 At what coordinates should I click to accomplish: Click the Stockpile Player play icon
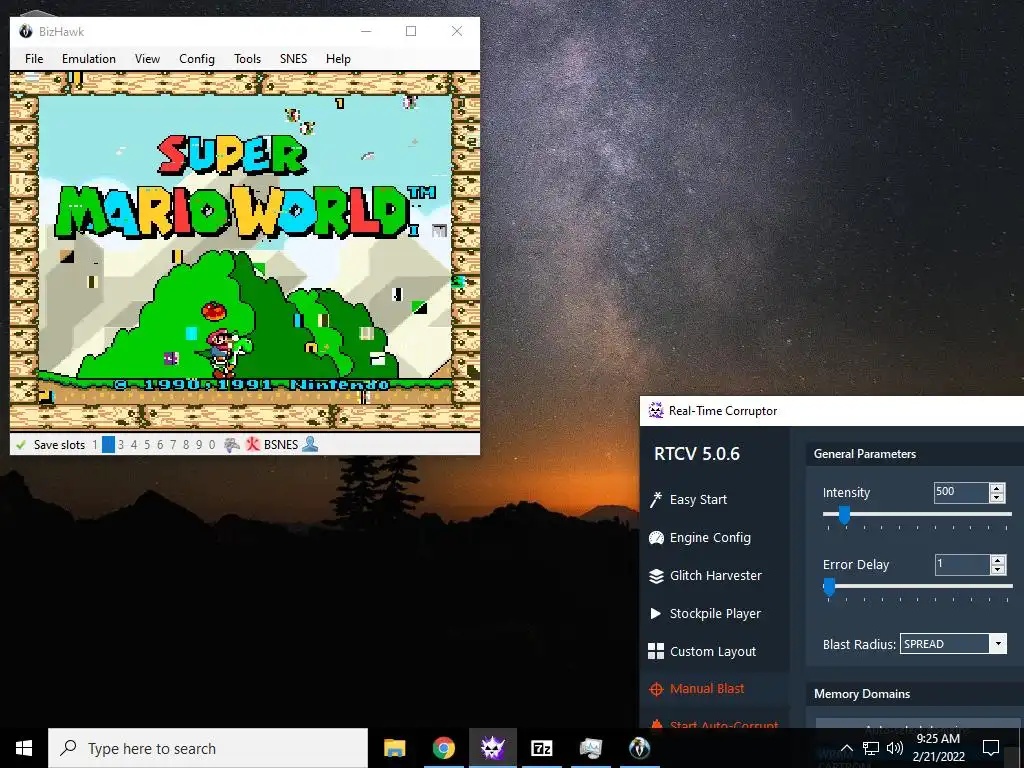click(x=656, y=613)
